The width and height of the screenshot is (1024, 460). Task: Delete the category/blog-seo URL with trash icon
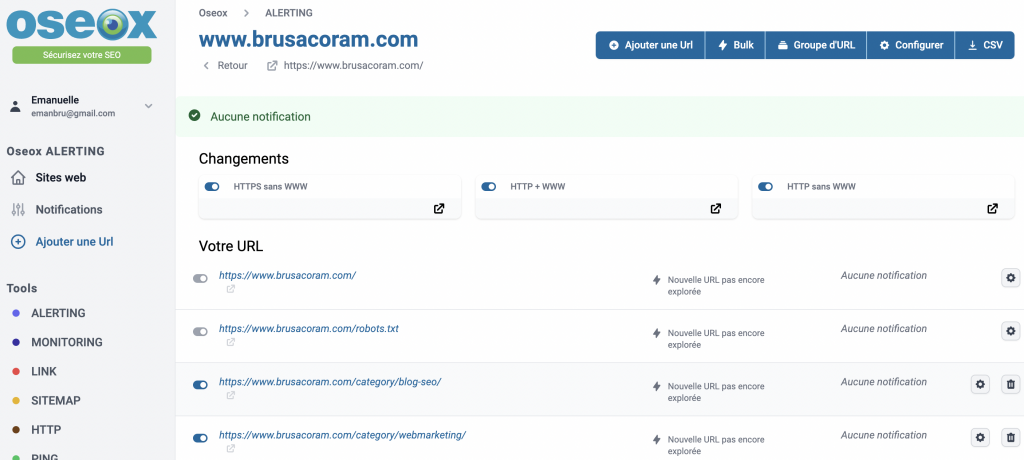(1010, 384)
